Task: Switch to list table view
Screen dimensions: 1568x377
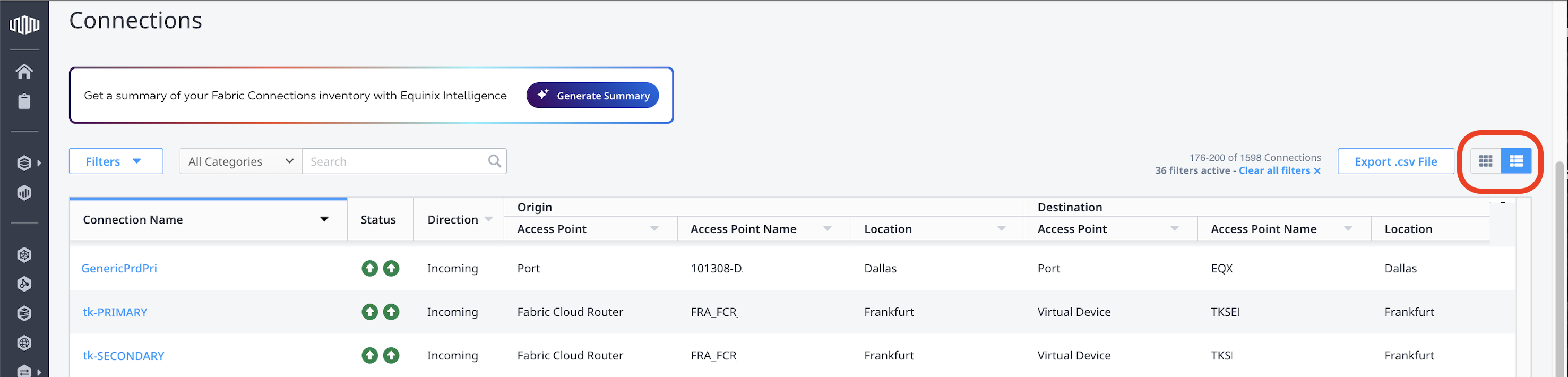Action: (x=1517, y=161)
